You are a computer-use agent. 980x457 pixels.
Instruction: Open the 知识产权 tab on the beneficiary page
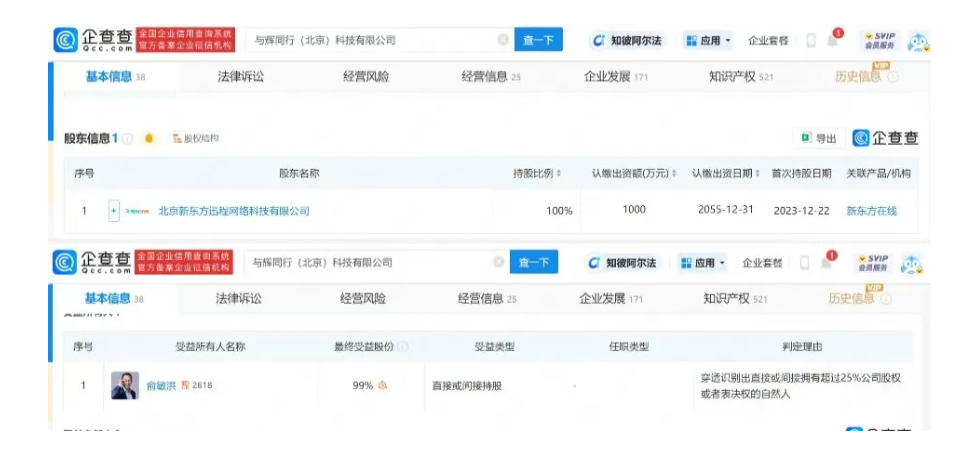tap(736, 299)
